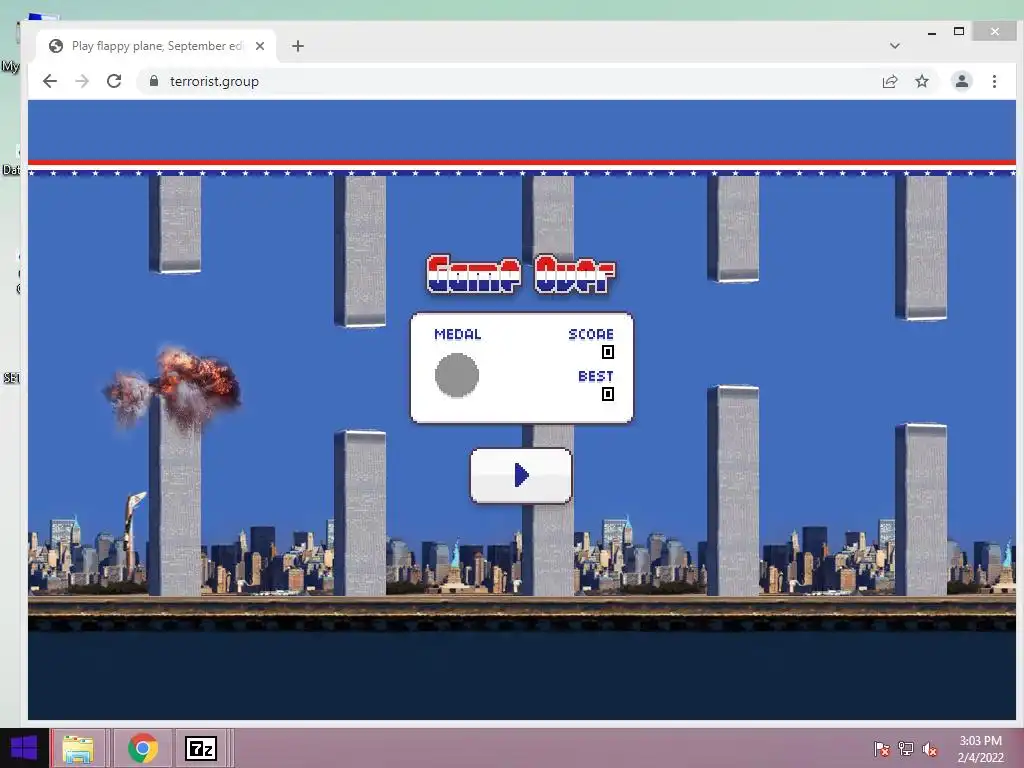Click the MEDAL label on scoreboard

point(458,334)
